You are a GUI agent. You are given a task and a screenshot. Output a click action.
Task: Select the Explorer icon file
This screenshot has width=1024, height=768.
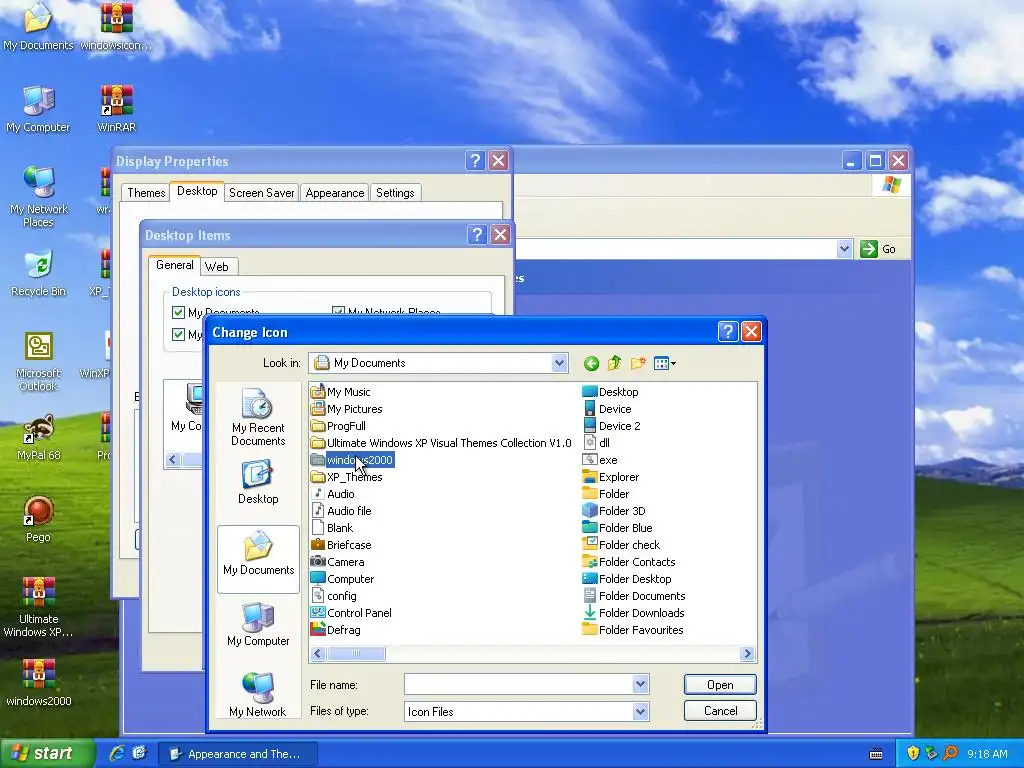(611, 477)
